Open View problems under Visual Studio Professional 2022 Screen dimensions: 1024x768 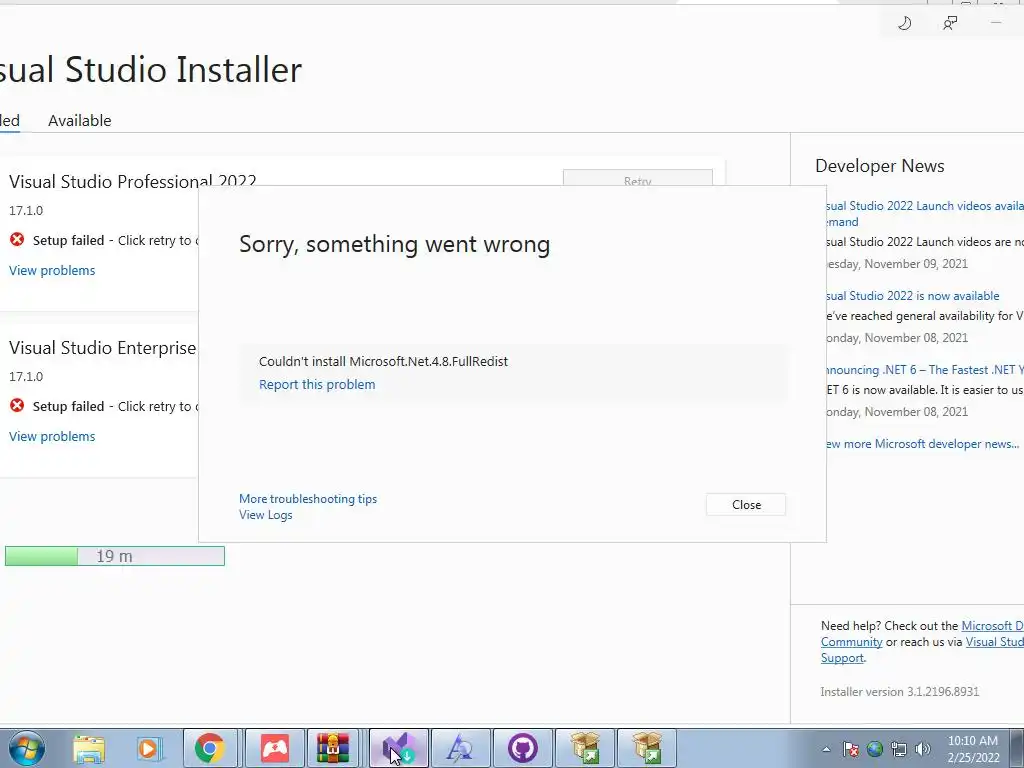tap(52, 270)
